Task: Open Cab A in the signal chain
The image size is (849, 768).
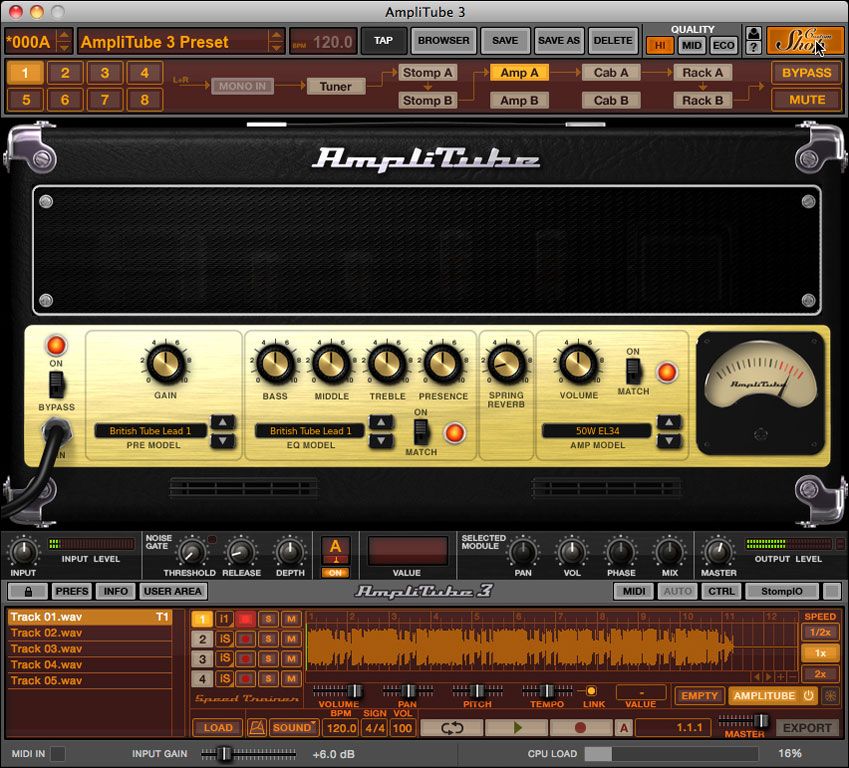Action: tap(611, 73)
